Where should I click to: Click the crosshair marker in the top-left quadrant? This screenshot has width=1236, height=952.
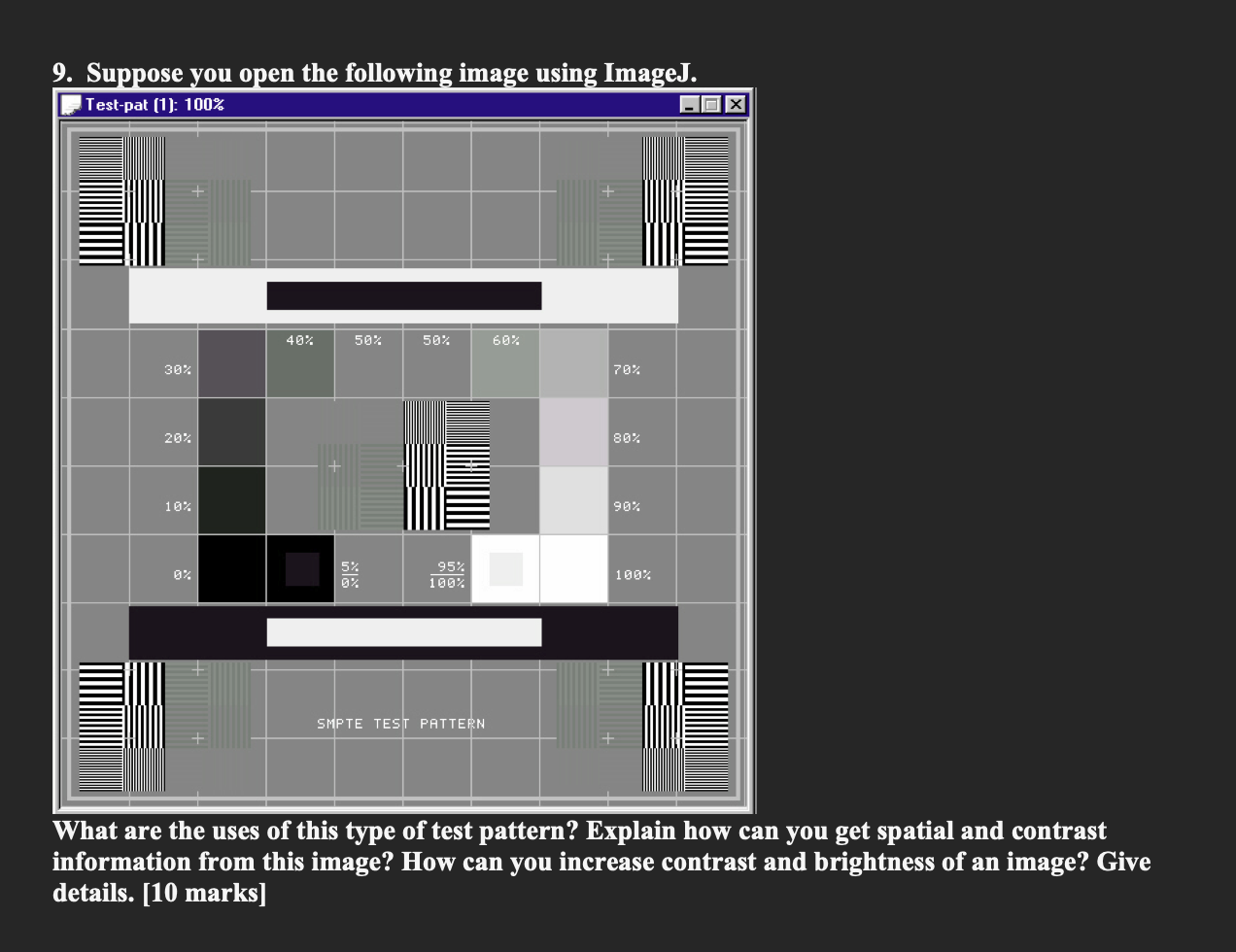click(196, 191)
